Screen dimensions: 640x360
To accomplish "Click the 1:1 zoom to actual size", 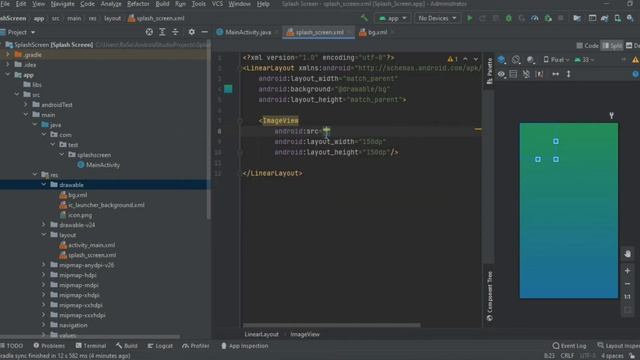I will point(628,297).
